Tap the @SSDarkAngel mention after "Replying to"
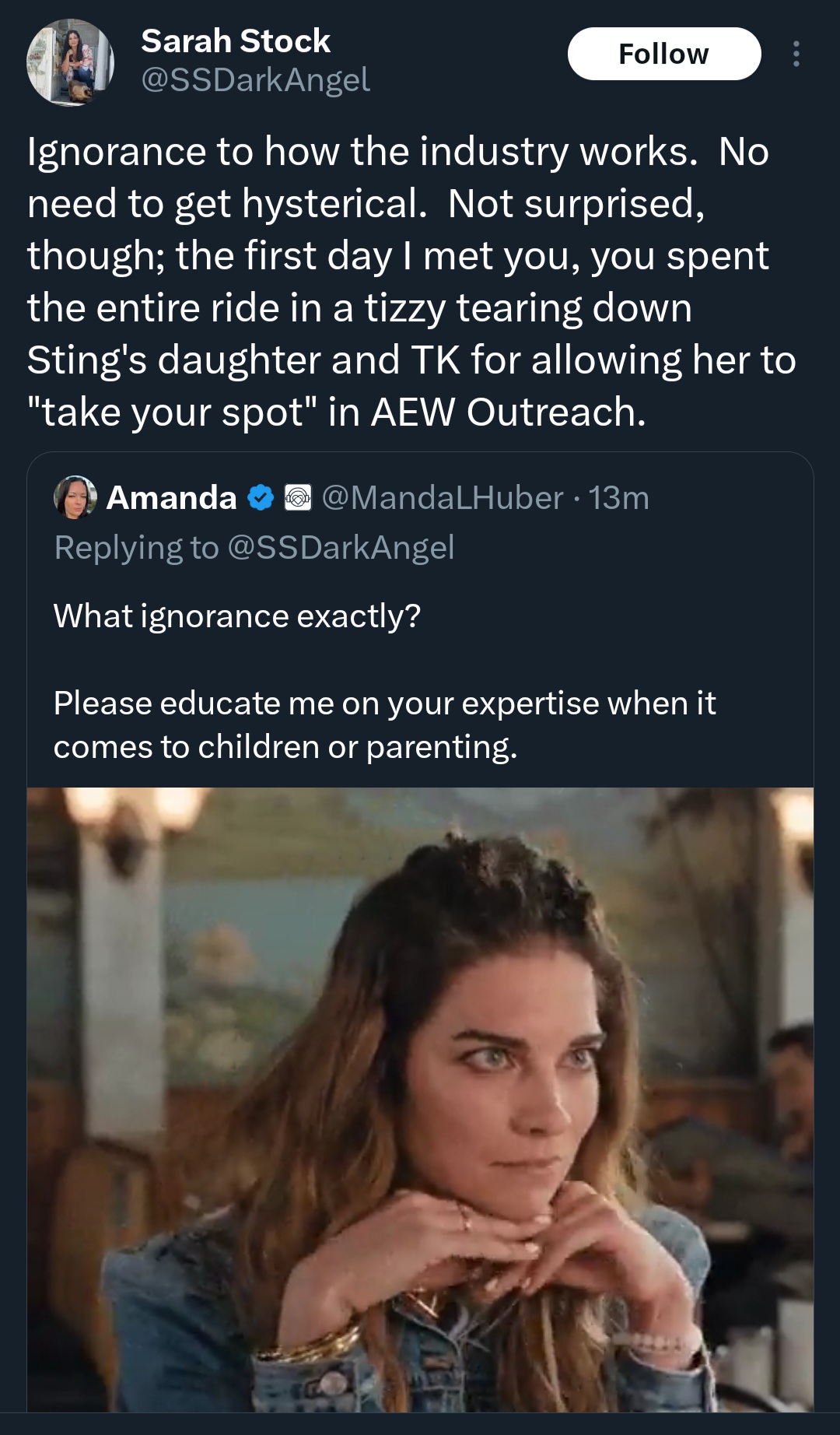840x1435 pixels. [x=341, y=548]
